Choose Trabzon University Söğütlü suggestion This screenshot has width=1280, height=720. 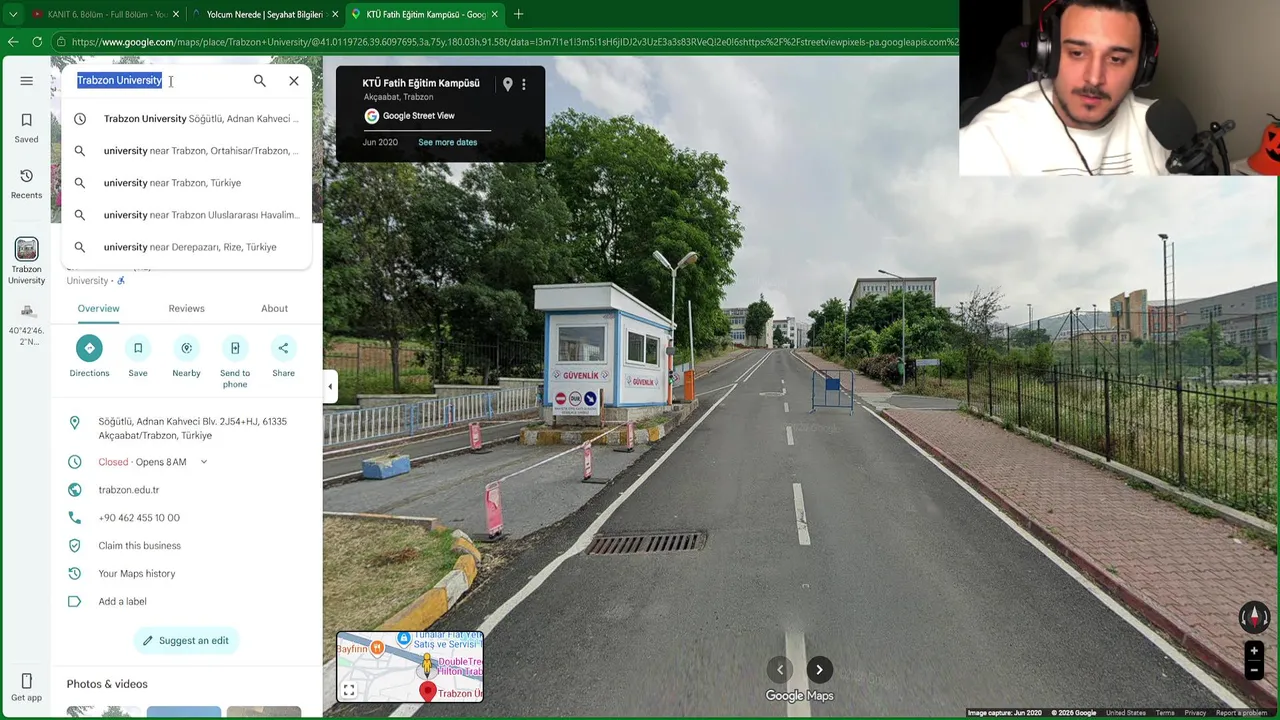click(x=187, y=119)
